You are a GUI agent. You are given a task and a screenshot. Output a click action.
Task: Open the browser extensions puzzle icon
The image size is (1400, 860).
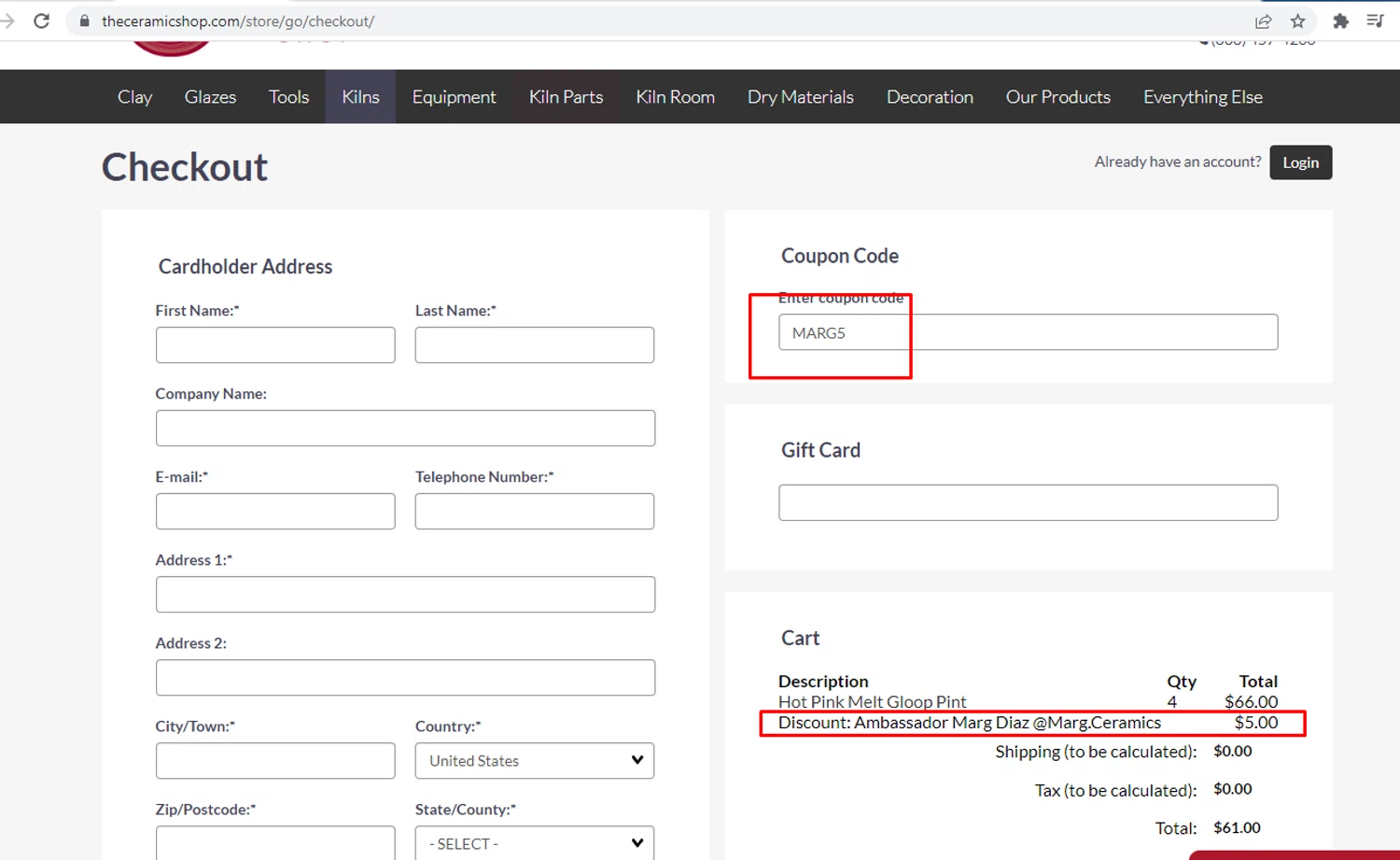pos(1340,21)
